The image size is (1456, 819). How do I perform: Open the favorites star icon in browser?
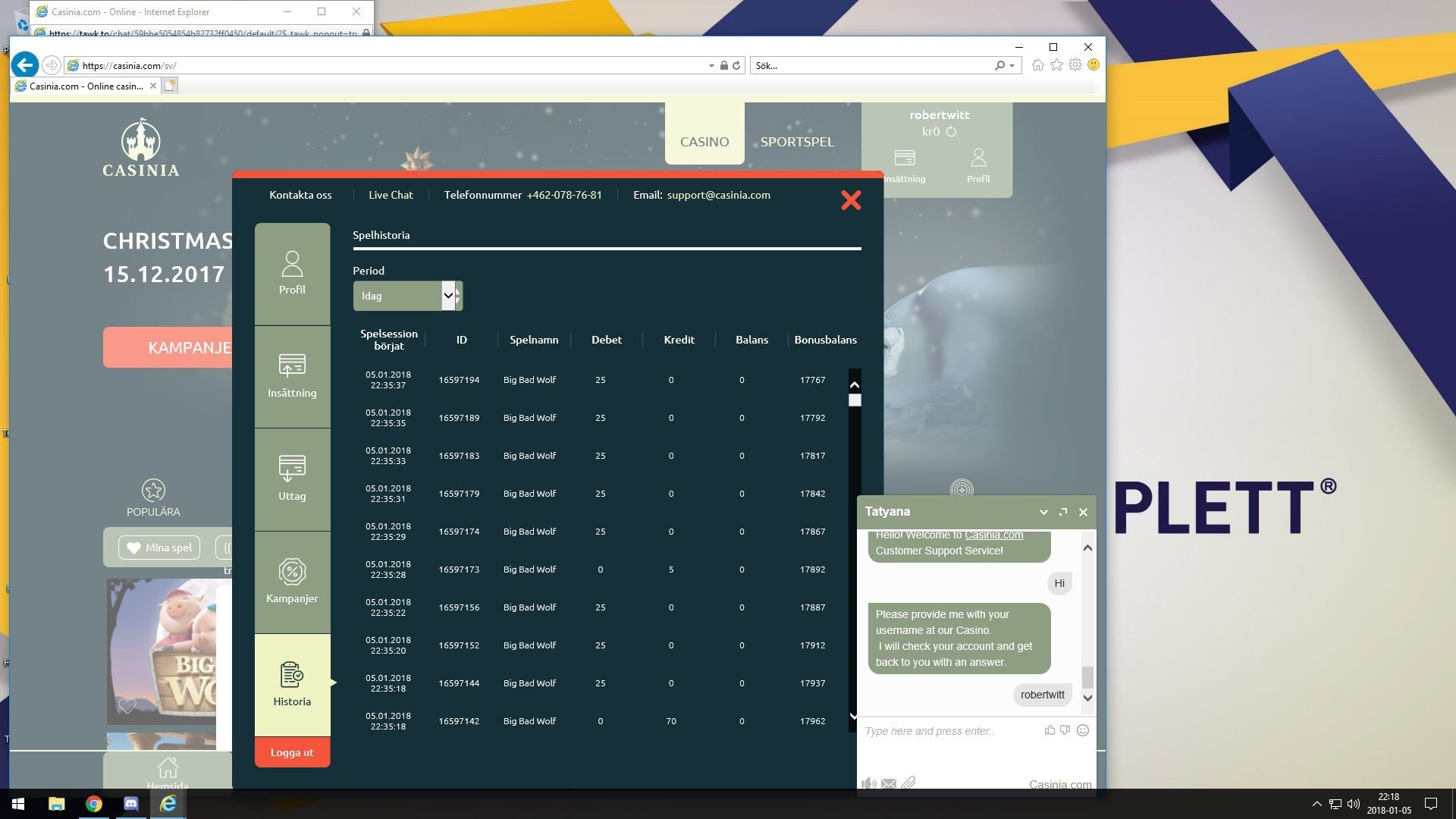coord(1056,65)
